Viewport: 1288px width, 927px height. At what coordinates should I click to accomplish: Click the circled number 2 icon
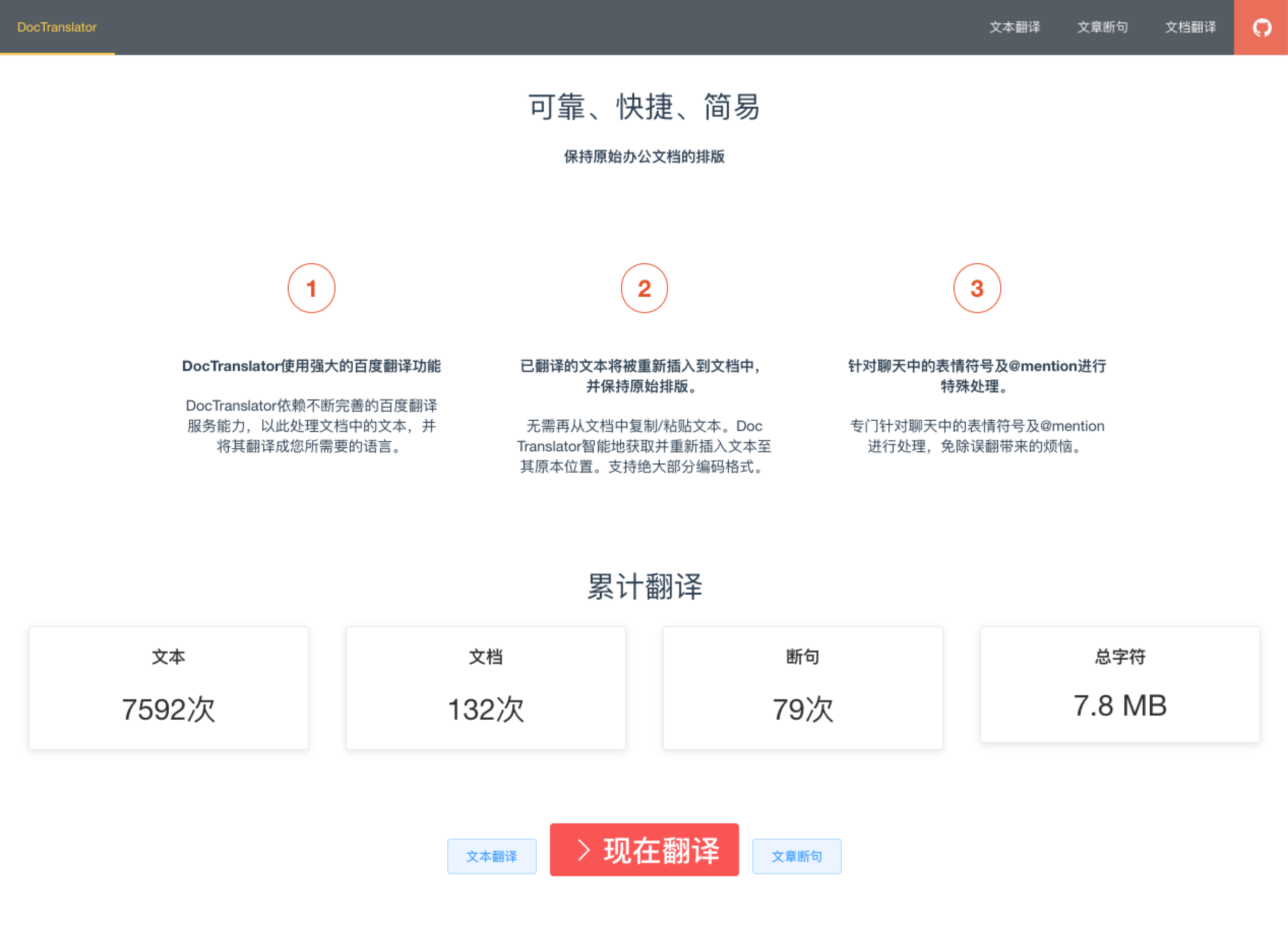tap(644, 288)
